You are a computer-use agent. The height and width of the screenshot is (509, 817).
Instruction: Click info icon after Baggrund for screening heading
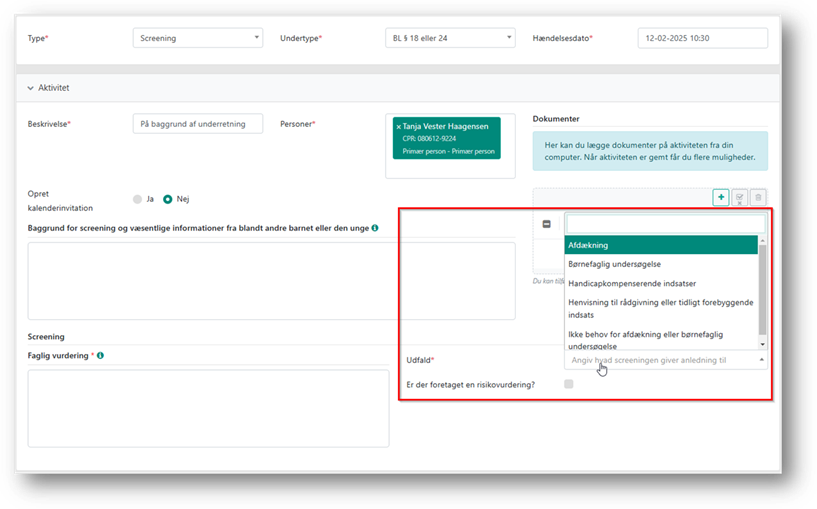pyautogui.click(x=375, y=228)
